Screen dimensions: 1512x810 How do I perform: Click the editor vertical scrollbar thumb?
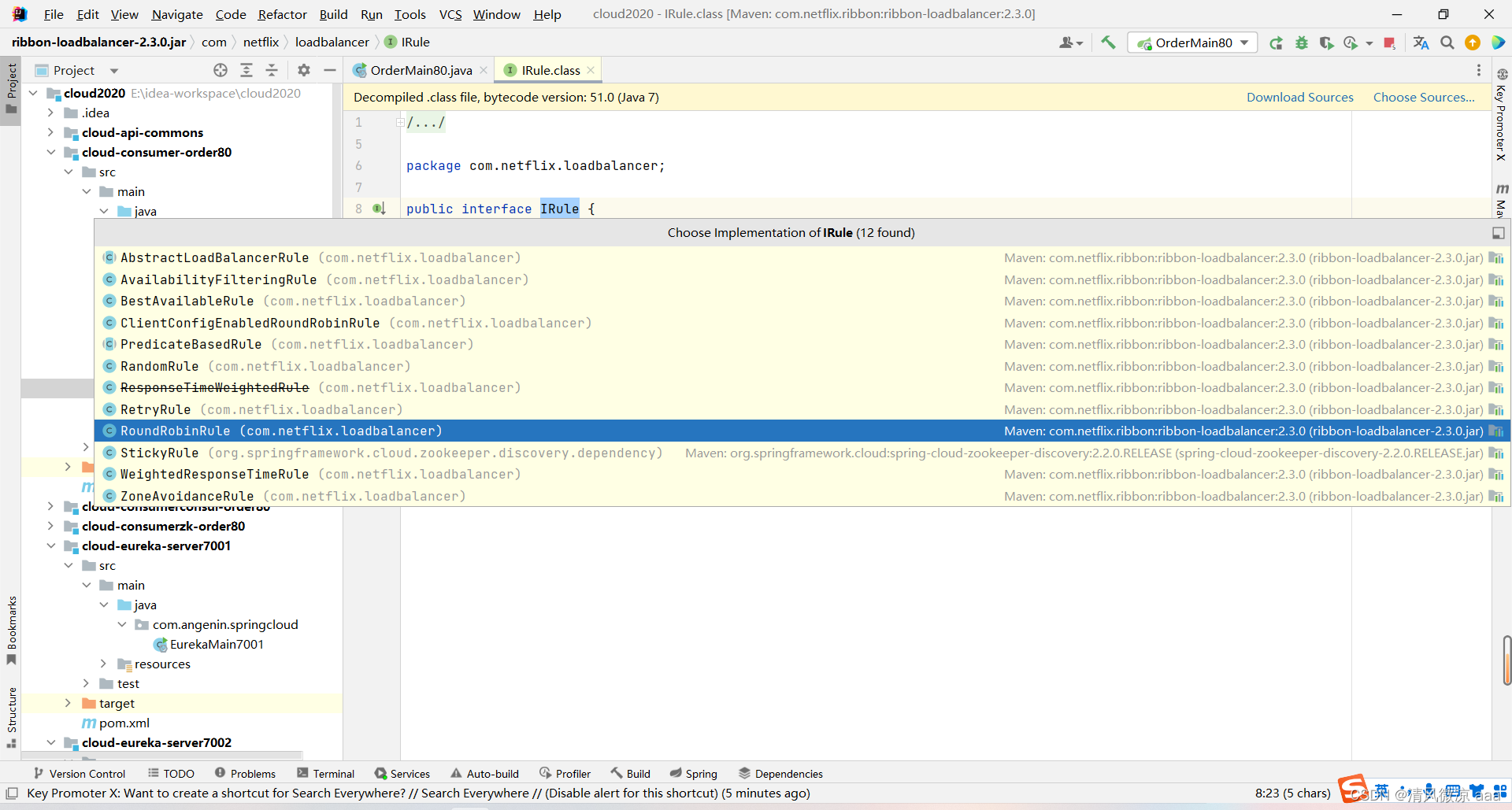click(x=1507, y=660)
